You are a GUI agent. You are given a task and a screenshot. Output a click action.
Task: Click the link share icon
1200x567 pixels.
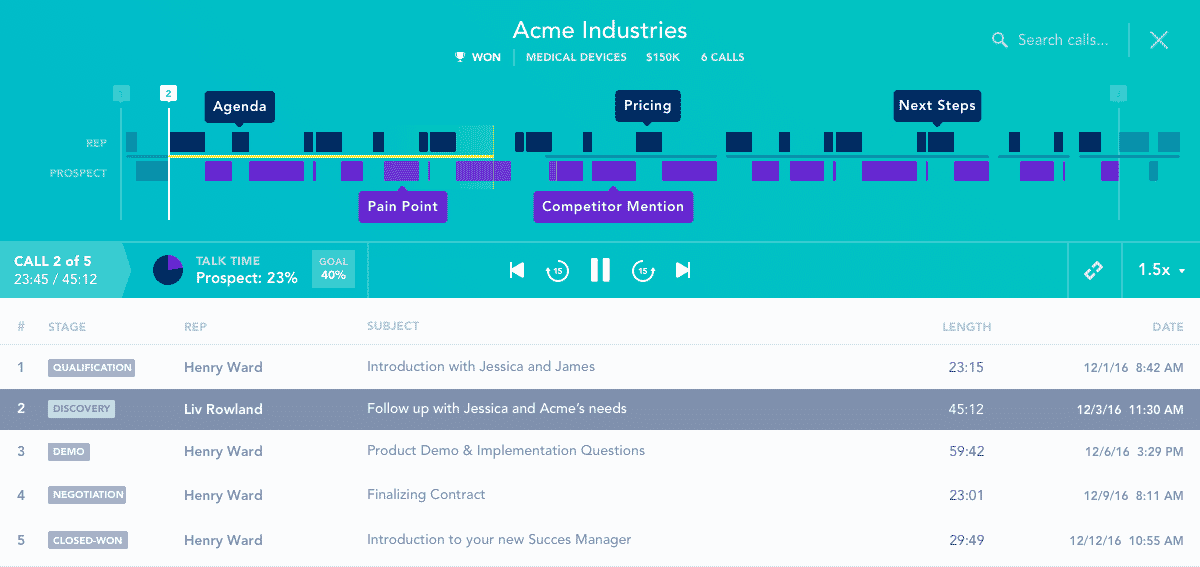pyautogui.click(x=1093, y=271)
